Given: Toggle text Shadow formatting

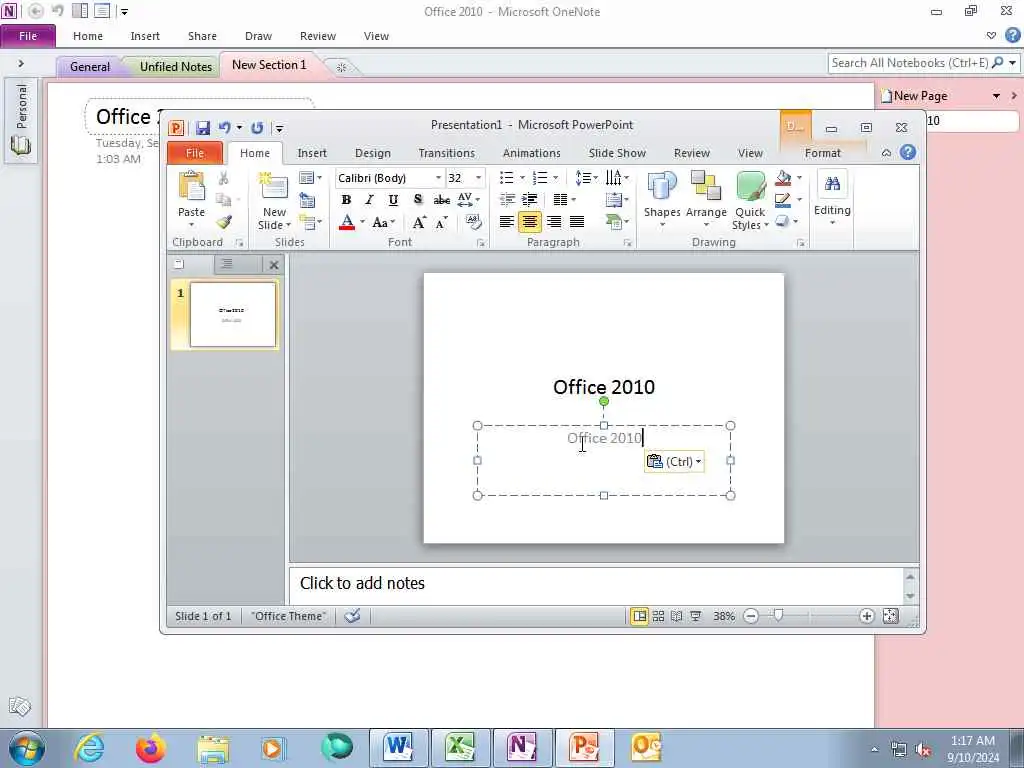Looking at the screenshot, I should pos(417,200).
